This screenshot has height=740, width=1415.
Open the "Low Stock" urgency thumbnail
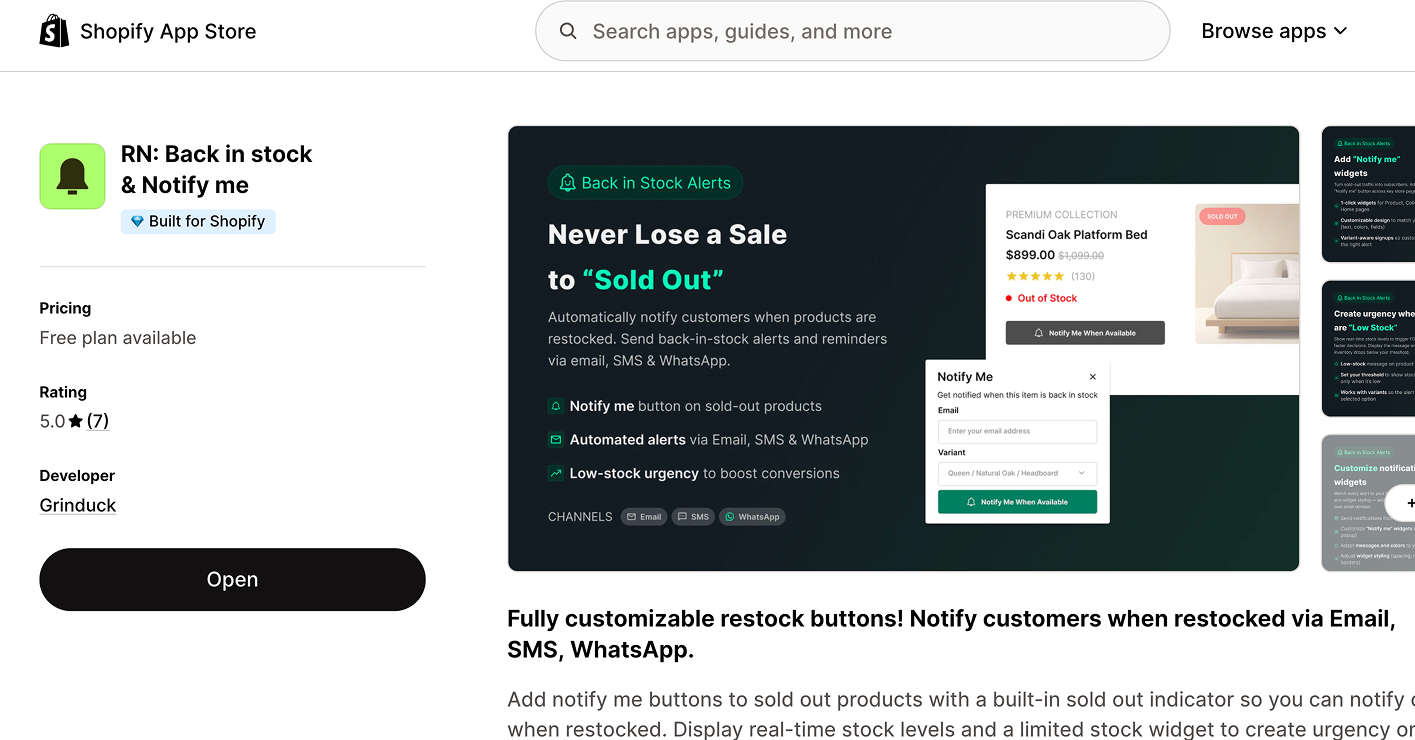point(1368,348)
